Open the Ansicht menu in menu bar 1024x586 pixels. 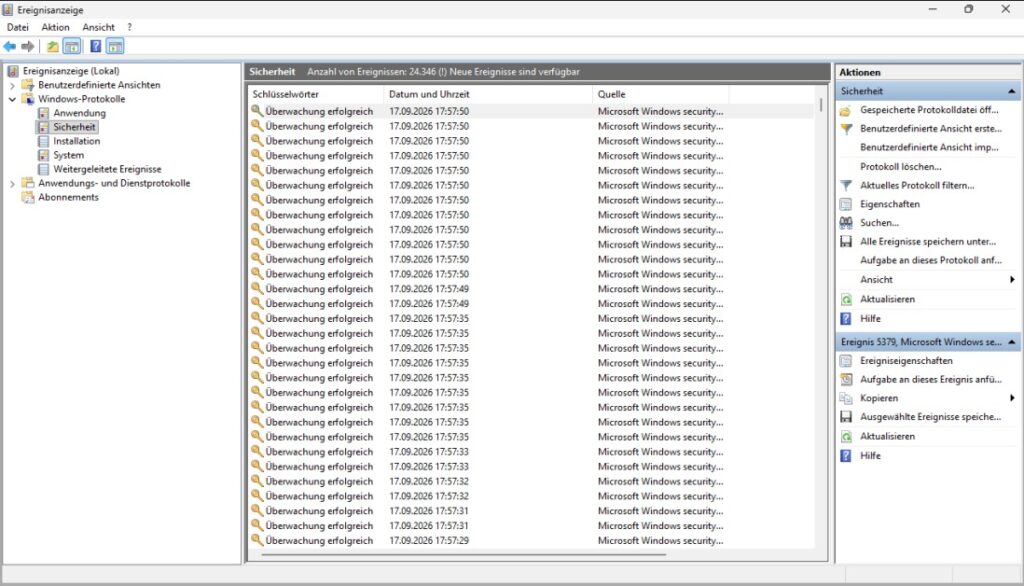pos(99,27)
